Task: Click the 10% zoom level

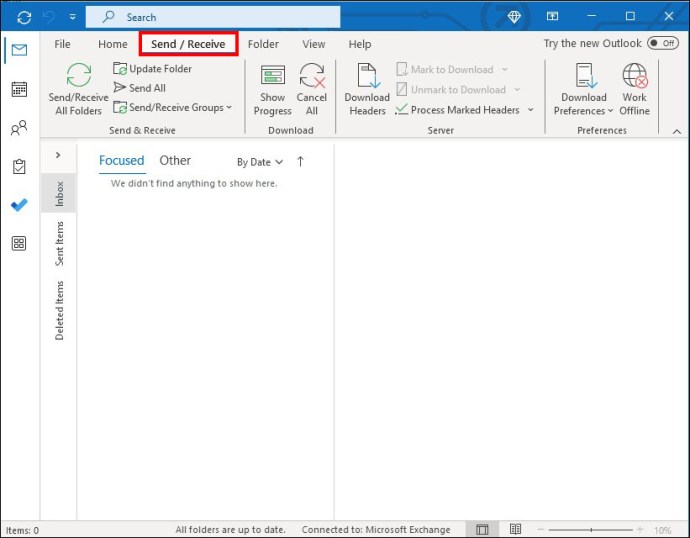Action: 663,530
